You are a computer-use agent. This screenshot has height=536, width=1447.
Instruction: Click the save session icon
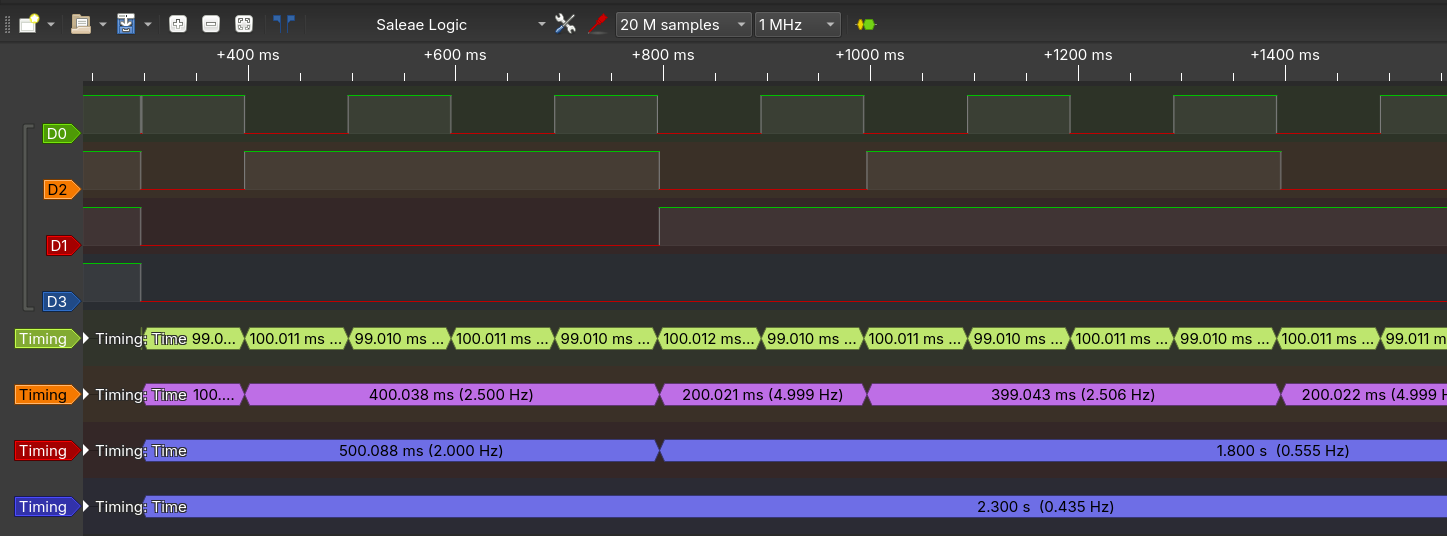126,24
